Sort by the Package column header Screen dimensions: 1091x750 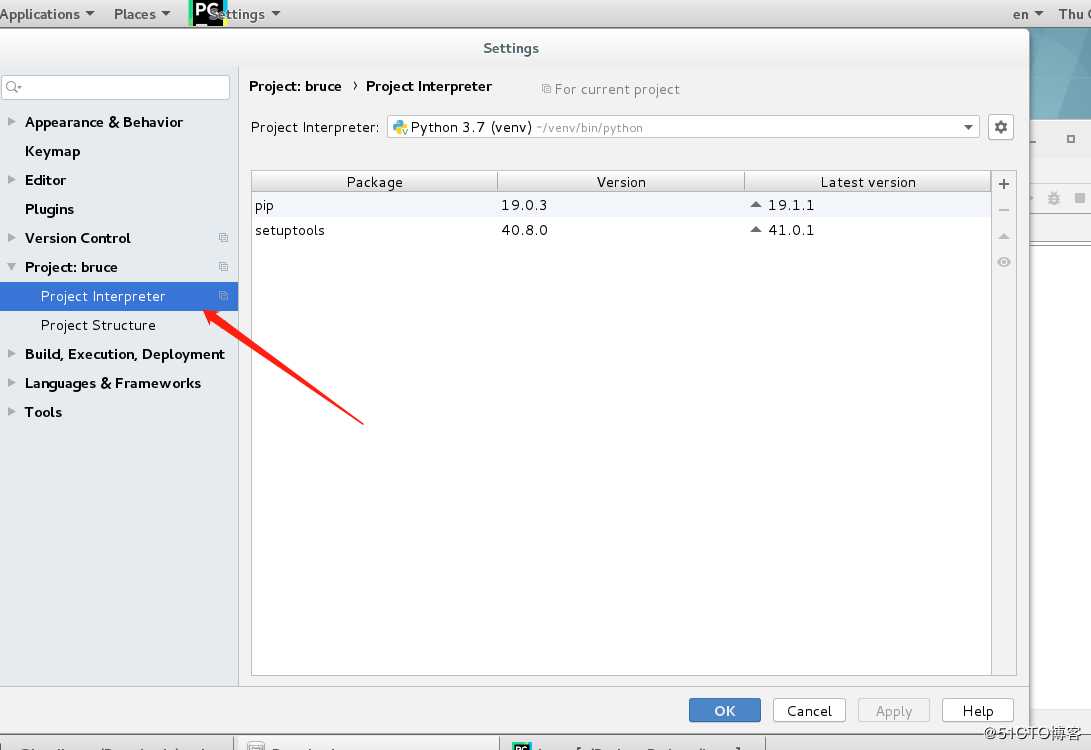[x=374, y=182]
